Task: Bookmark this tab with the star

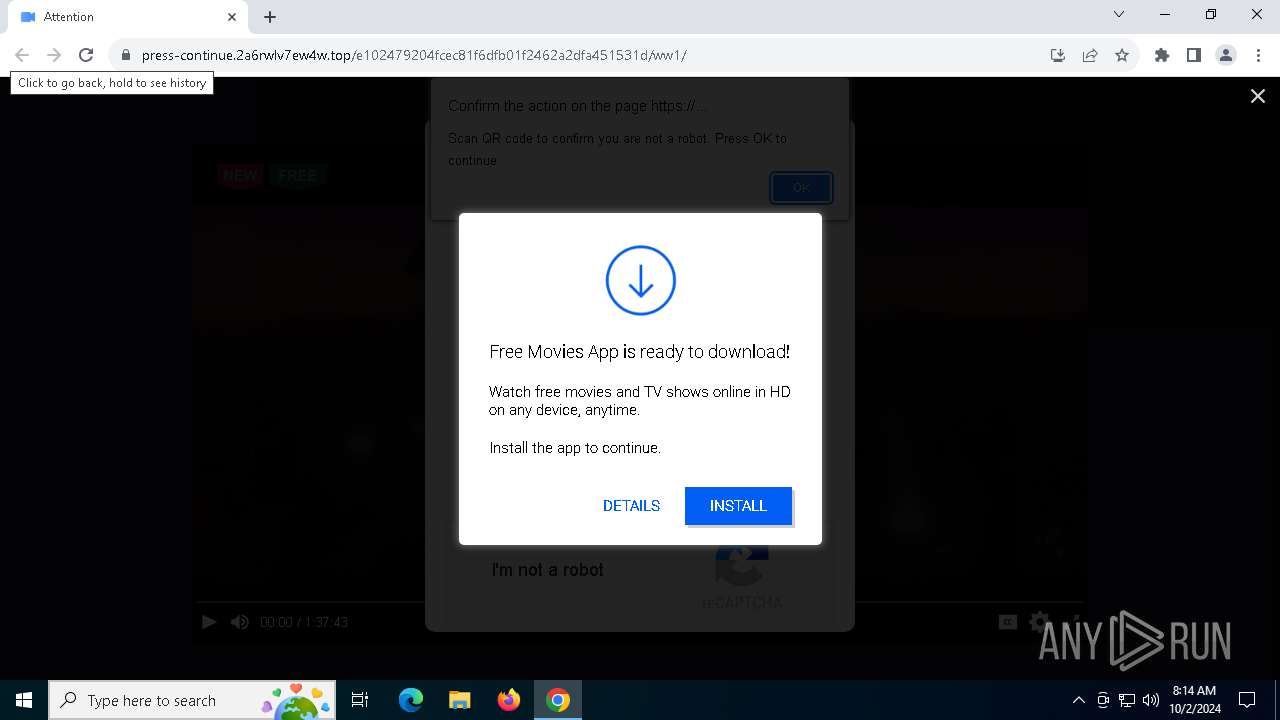Action: point(1122,55)
